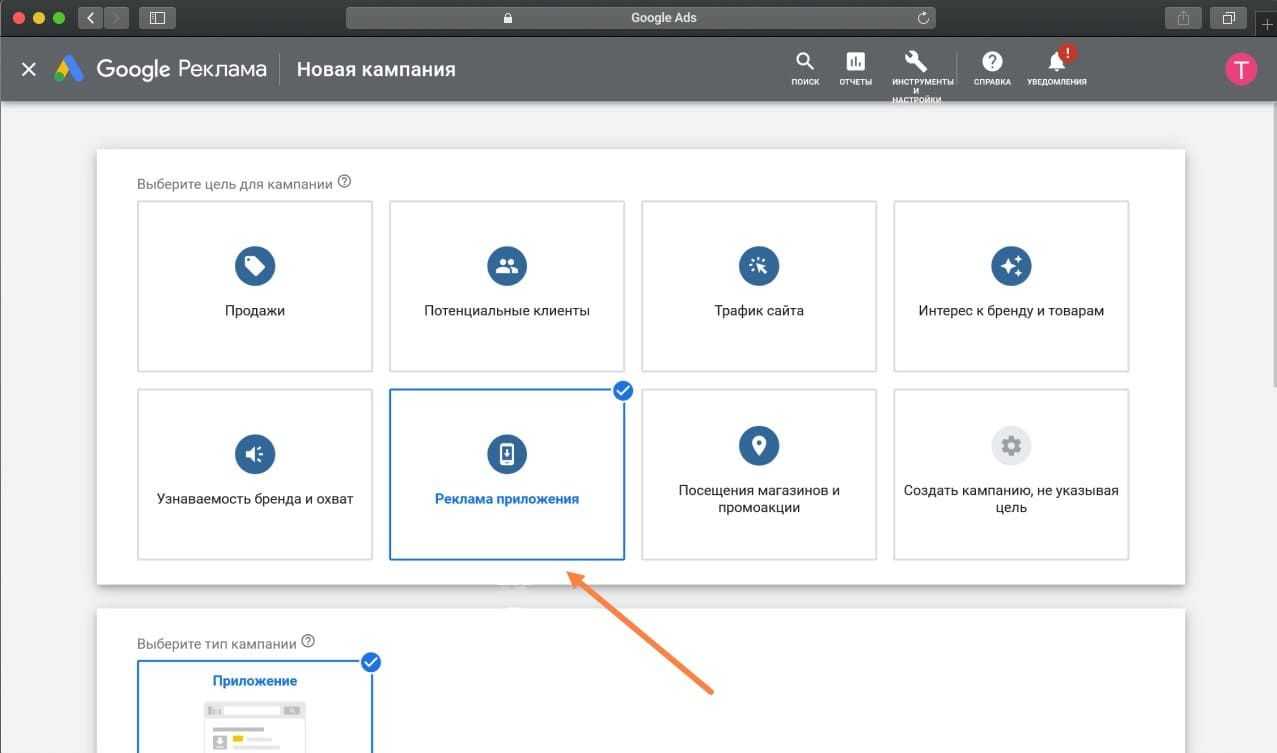Screen dimensions: 1277x753
Task: Click the Safari address bar showing Google Ads
Action: [x=640, y=18]
